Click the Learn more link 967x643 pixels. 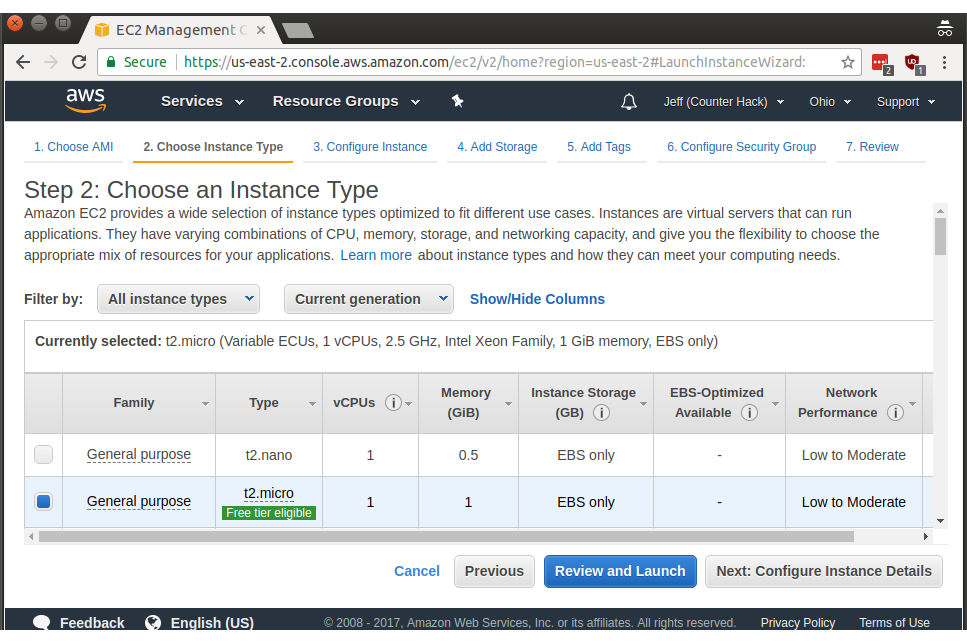point(376,255)
